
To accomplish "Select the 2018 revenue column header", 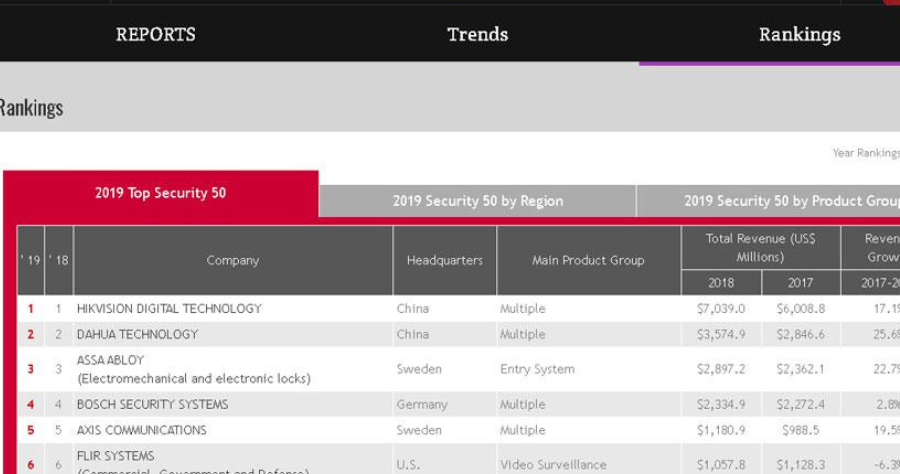I will coord(720,283).
